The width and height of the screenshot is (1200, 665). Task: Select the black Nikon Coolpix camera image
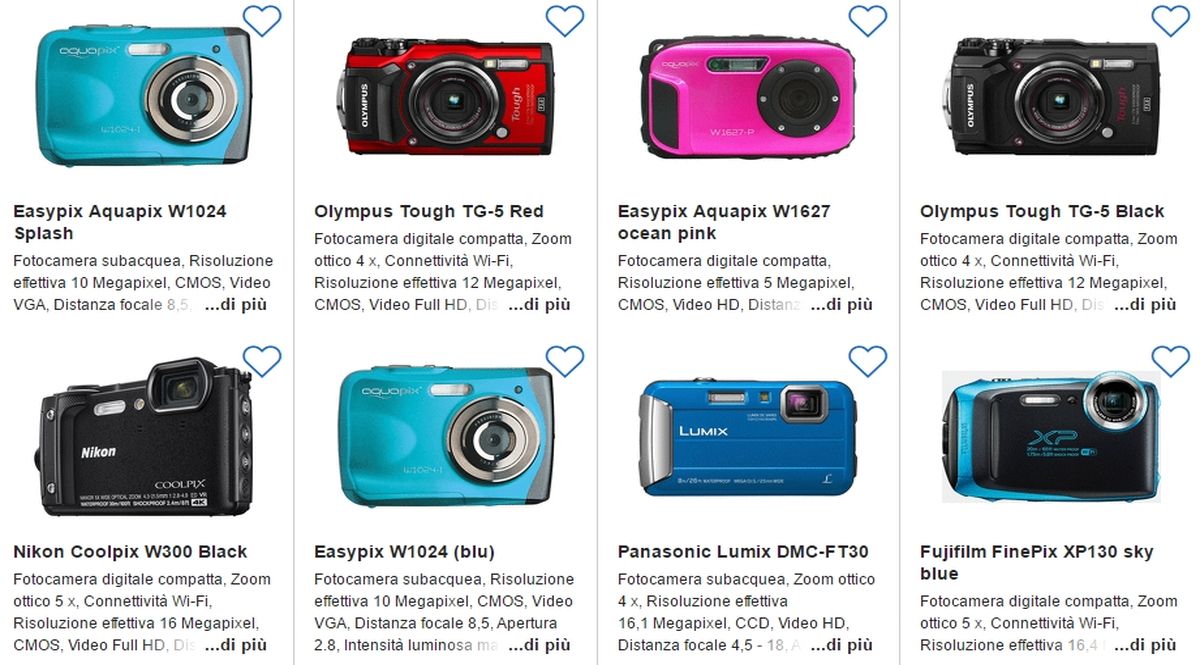[x=146, y=437]
